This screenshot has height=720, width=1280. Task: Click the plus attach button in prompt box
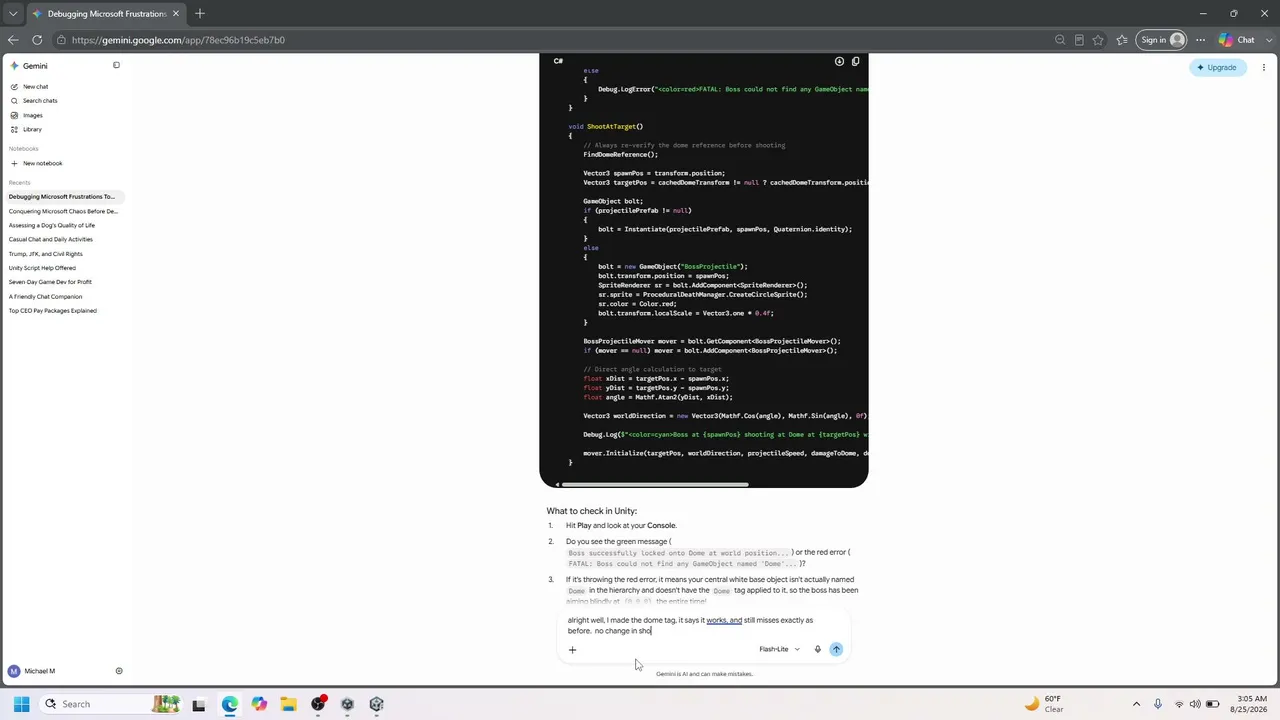pyautogui.click(x=572, y=650)
